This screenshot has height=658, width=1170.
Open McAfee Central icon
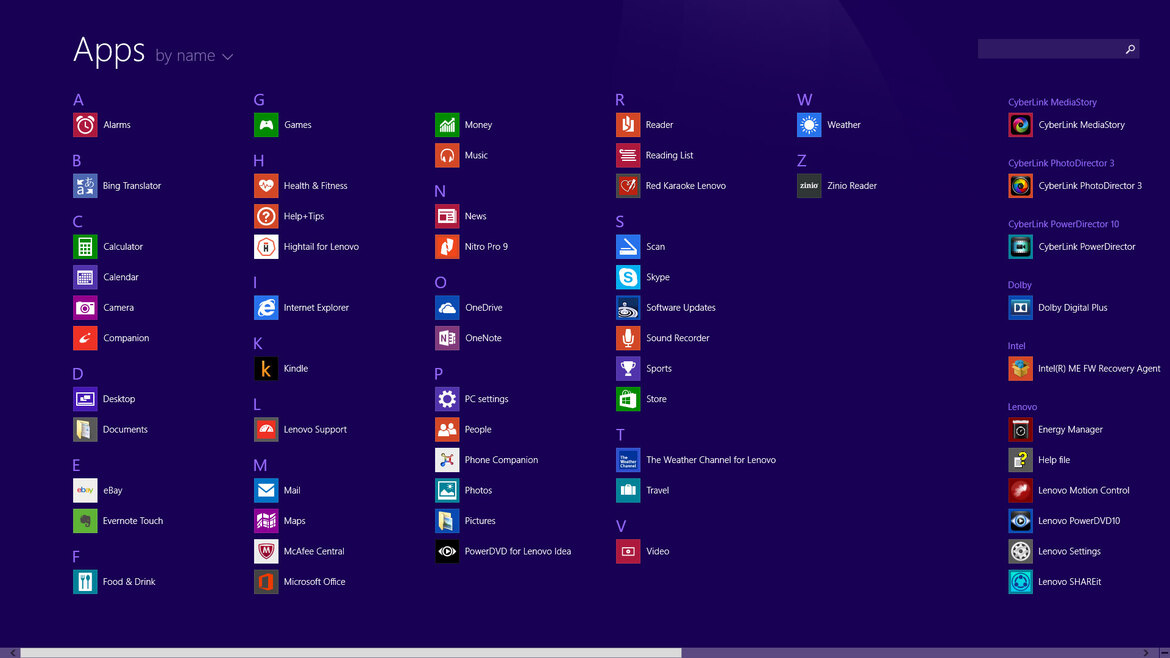266,551
